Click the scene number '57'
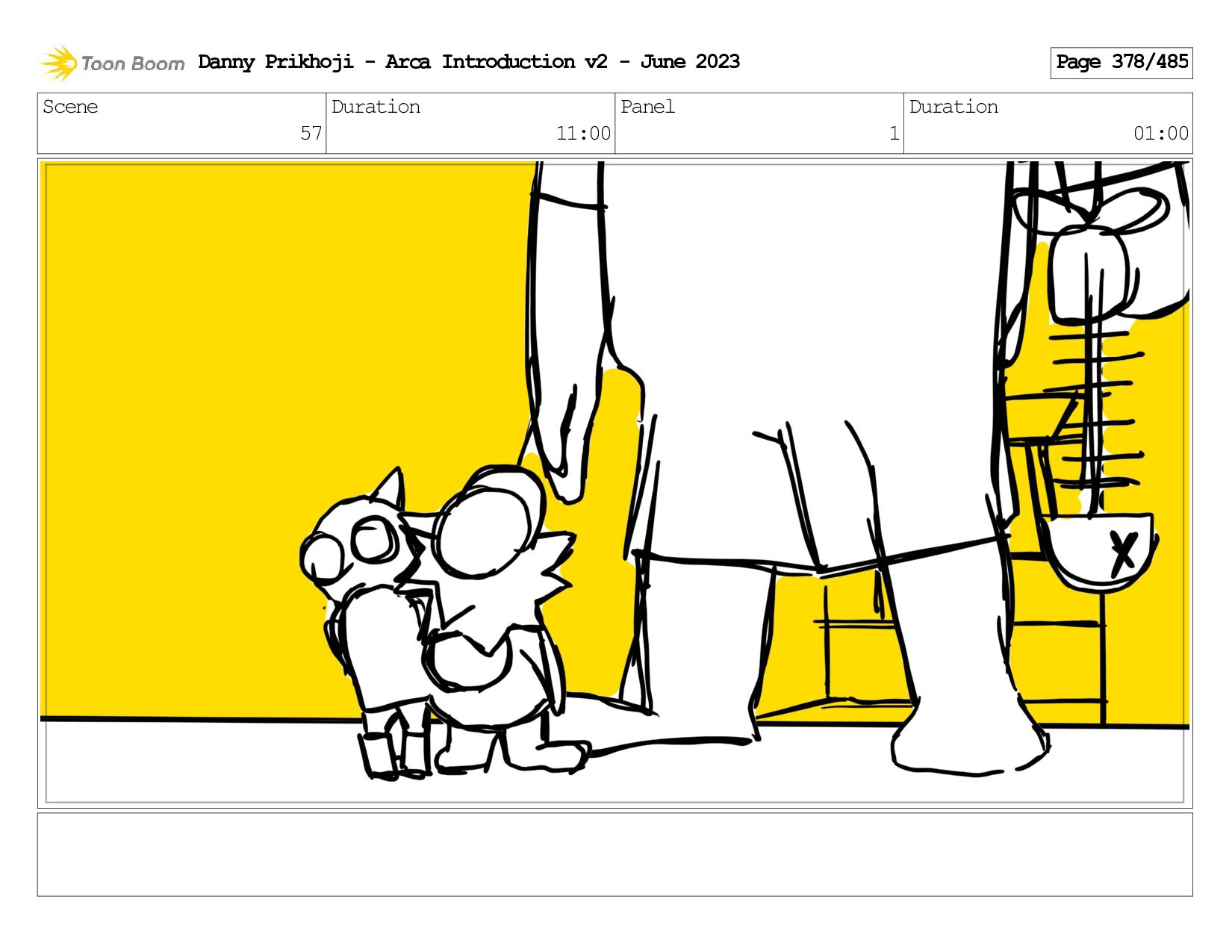This screenshot has height=952, width=1232. pyautogui.click(x=311, y=134)
